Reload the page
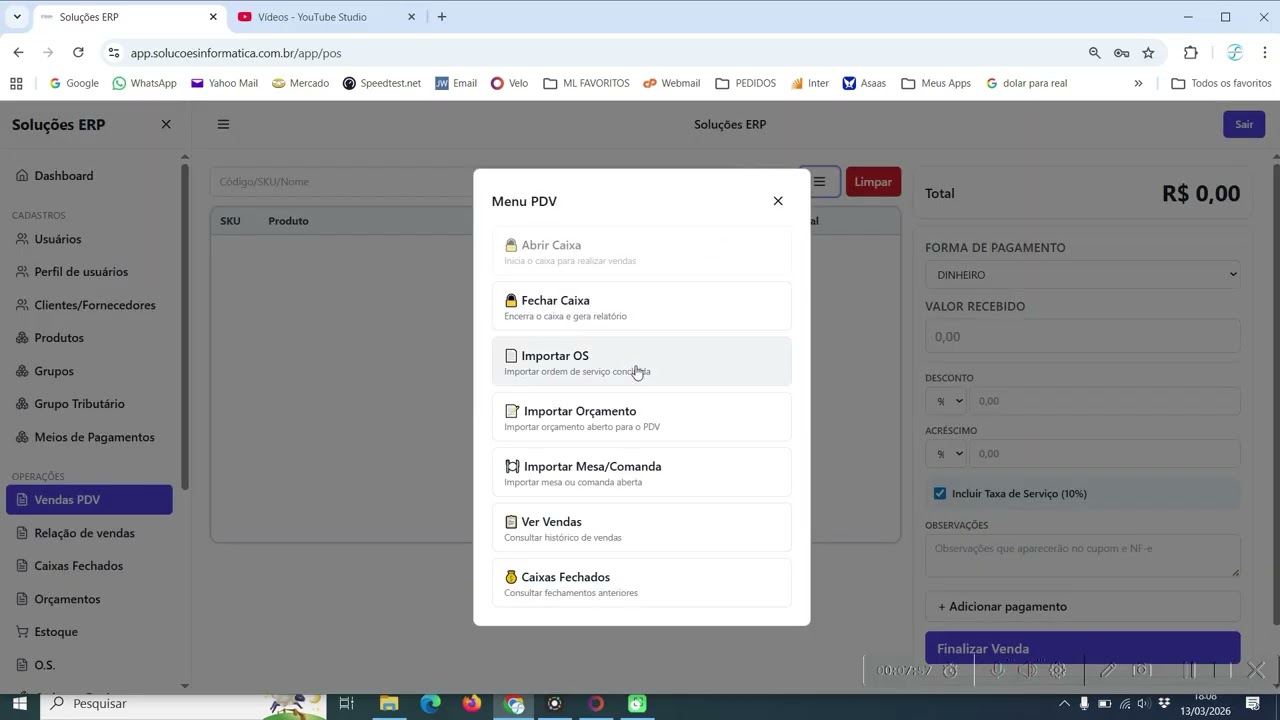This screenshot has height=720, width=1280. (78, 53)
